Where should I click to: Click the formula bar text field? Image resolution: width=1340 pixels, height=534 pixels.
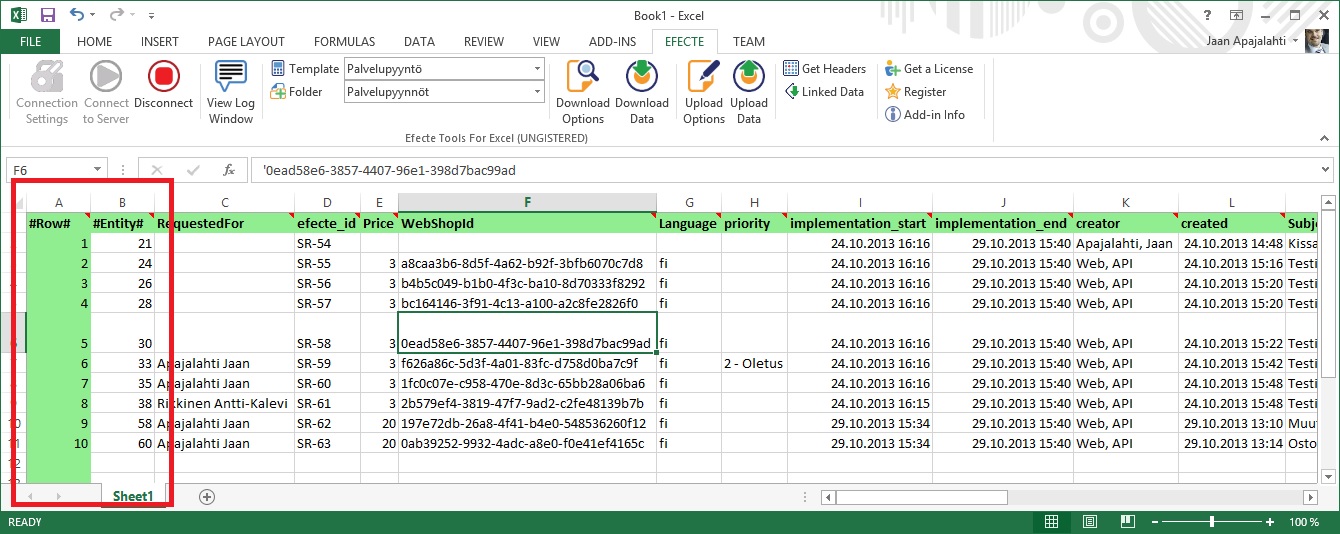pos(791,170)
